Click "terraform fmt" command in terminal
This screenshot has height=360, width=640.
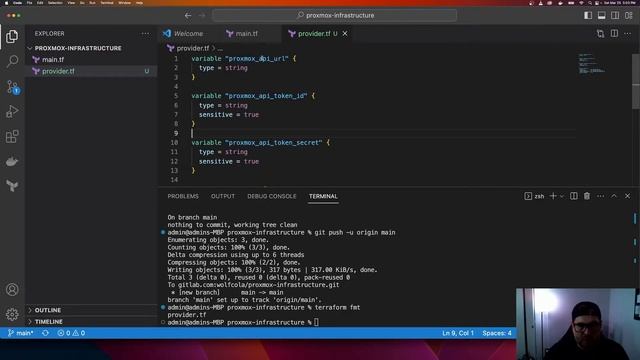coord(337,307)
